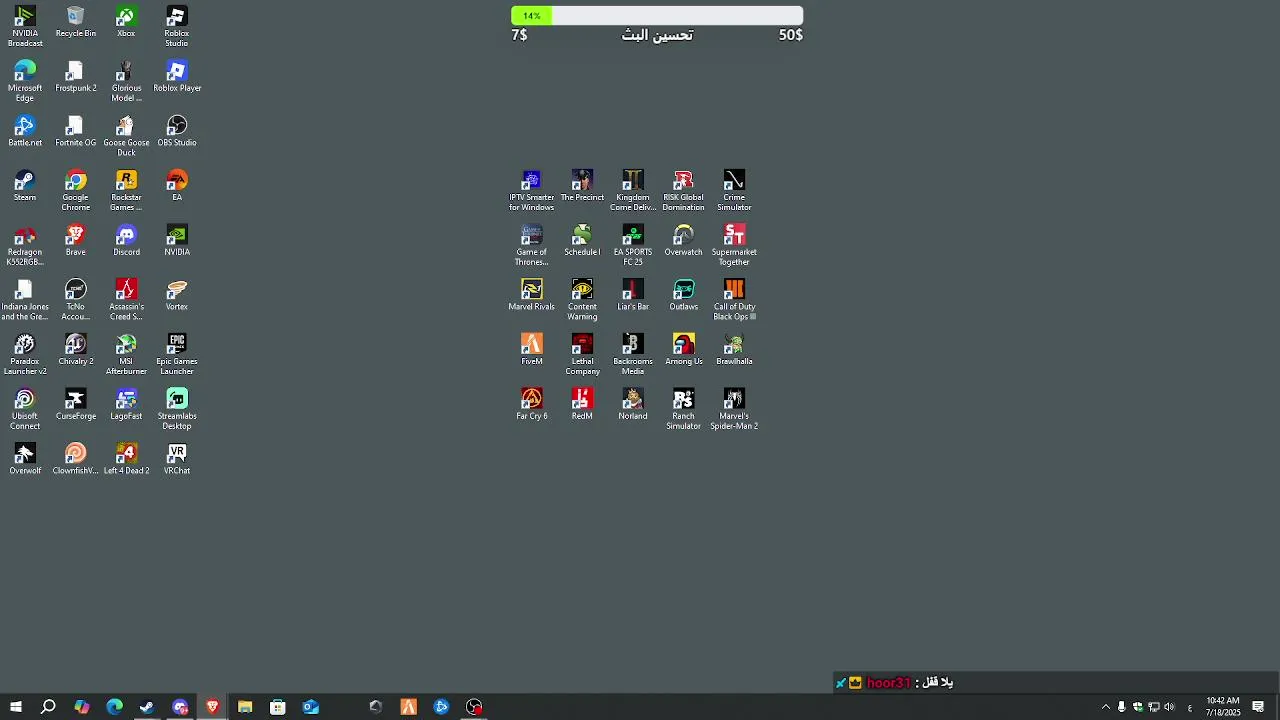Select the Among Us shortcut
The image size is (1280, 720).
684,350
